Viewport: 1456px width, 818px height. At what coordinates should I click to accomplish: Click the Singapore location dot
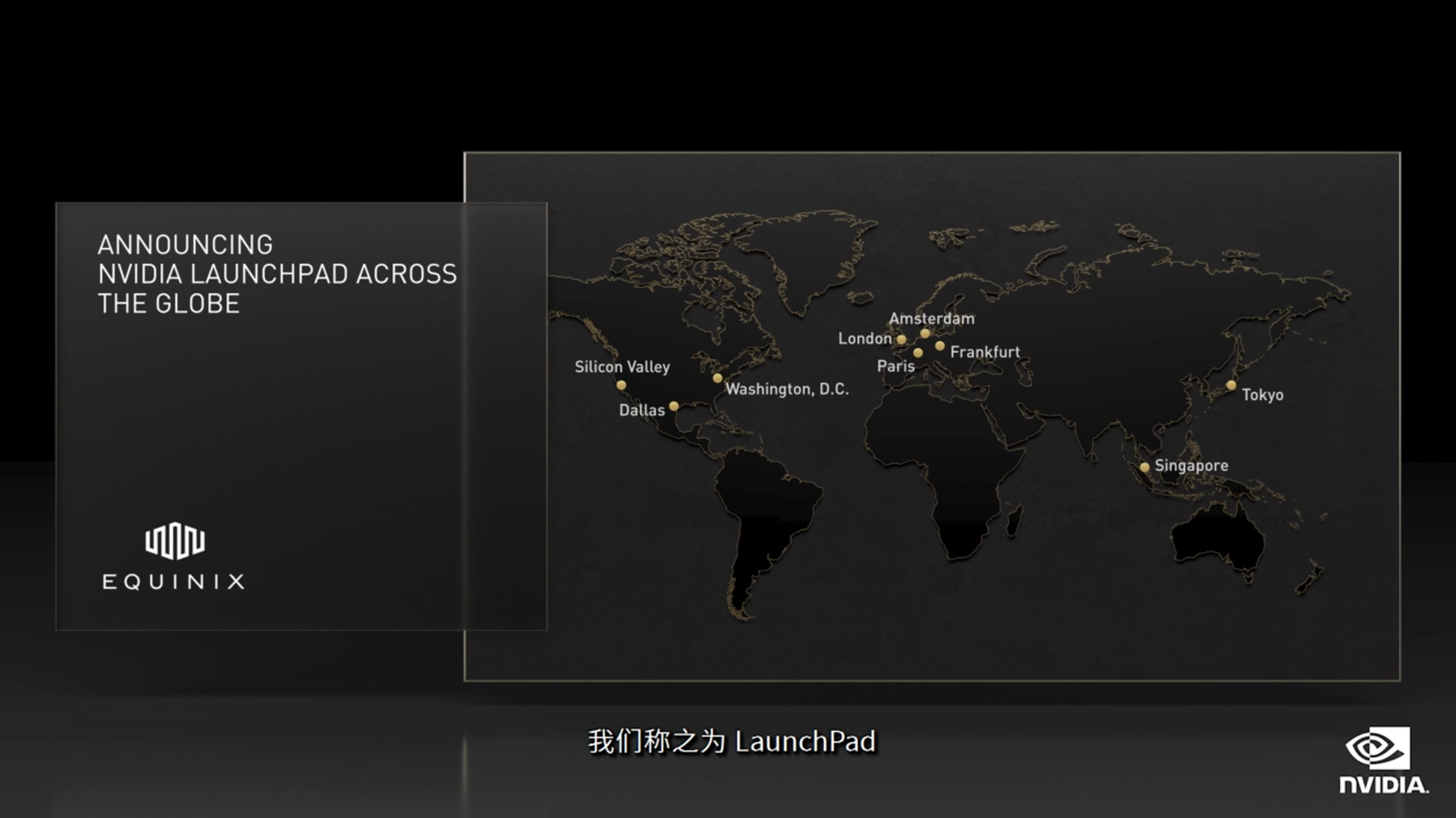(1145, 467)
